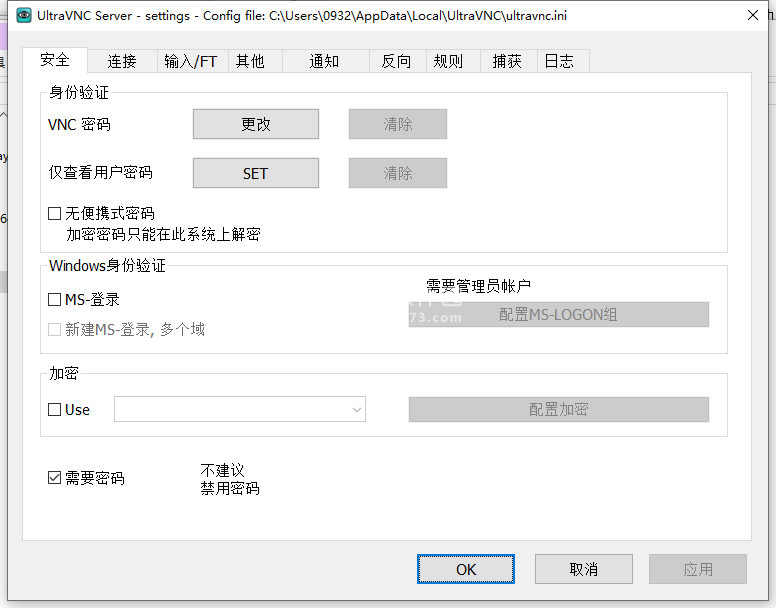Click 取消 to cancel changes
The width and height of the screenshot is (776, 608).
coord(584,569)
